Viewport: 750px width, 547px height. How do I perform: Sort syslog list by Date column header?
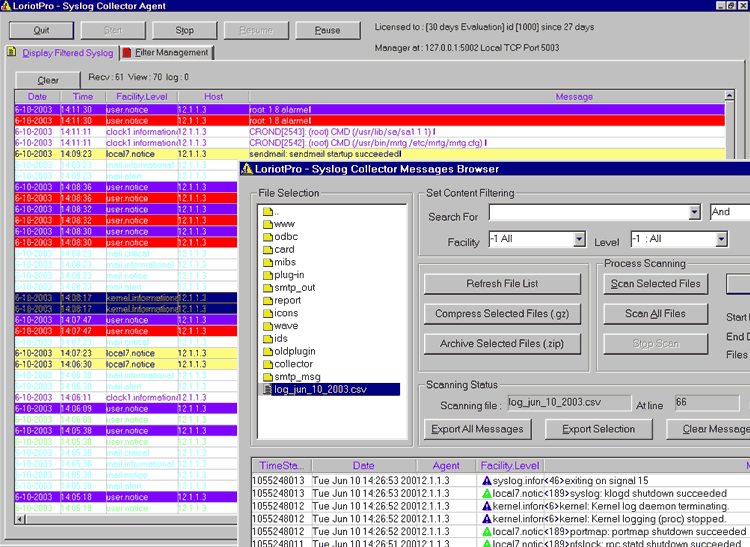[x=37, y=97]
